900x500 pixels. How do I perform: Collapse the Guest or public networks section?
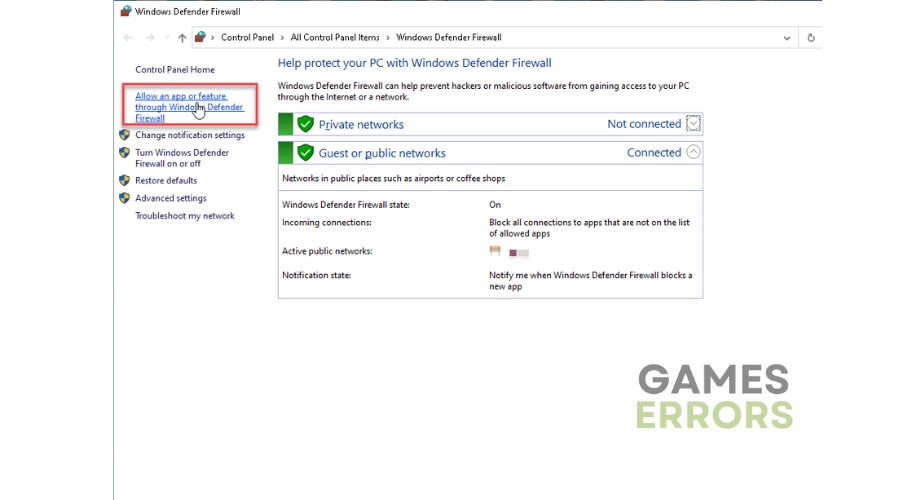(x=693, y=152)
